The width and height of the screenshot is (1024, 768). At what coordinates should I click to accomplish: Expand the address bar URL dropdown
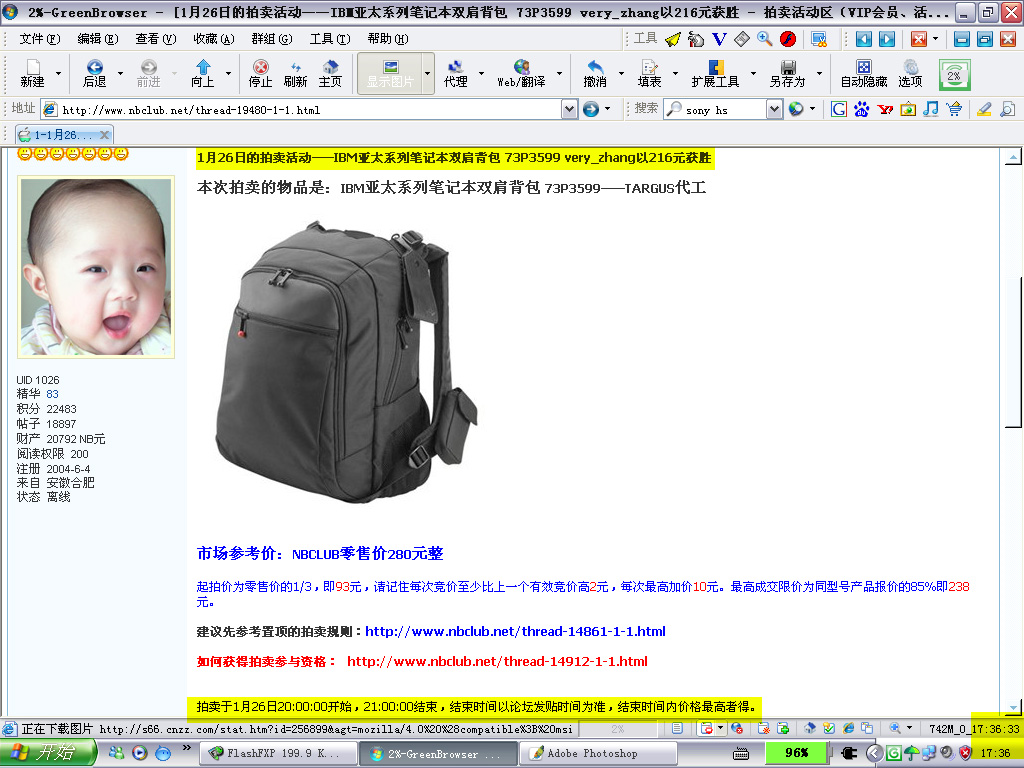[x=569, y=109]
